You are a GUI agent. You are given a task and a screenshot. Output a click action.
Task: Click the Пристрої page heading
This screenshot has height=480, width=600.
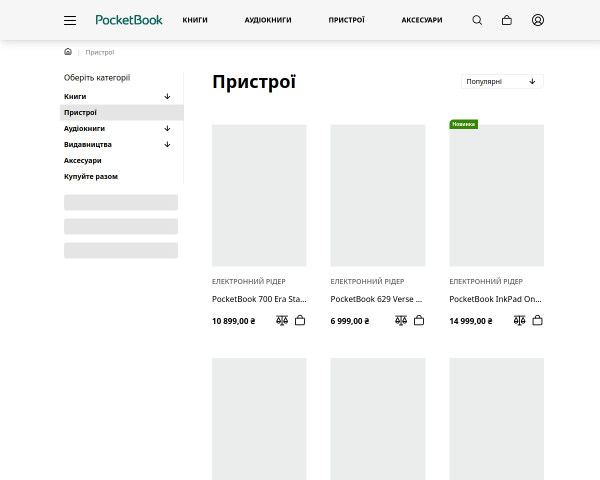coord(254,82)
